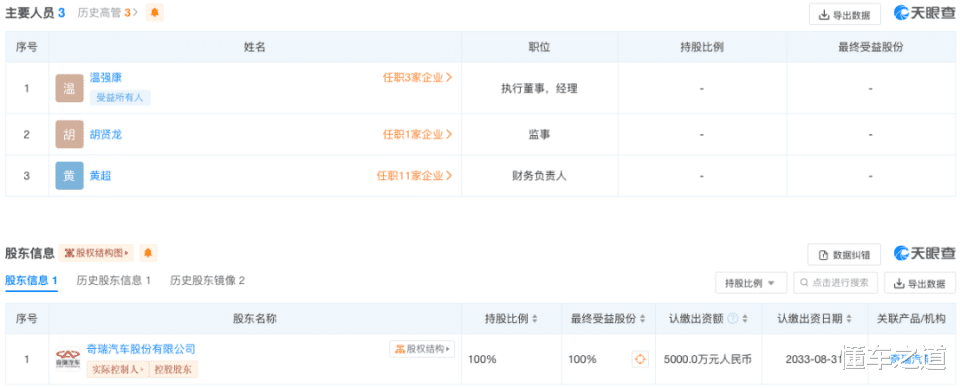Click the 点击进行搜索 search field

[836, 283]
